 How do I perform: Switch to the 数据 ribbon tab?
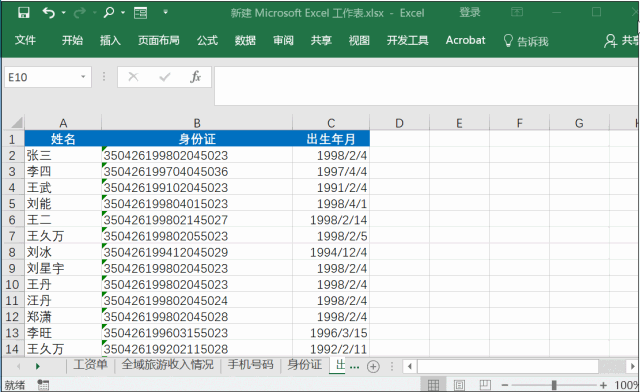[x=245, y=40]
